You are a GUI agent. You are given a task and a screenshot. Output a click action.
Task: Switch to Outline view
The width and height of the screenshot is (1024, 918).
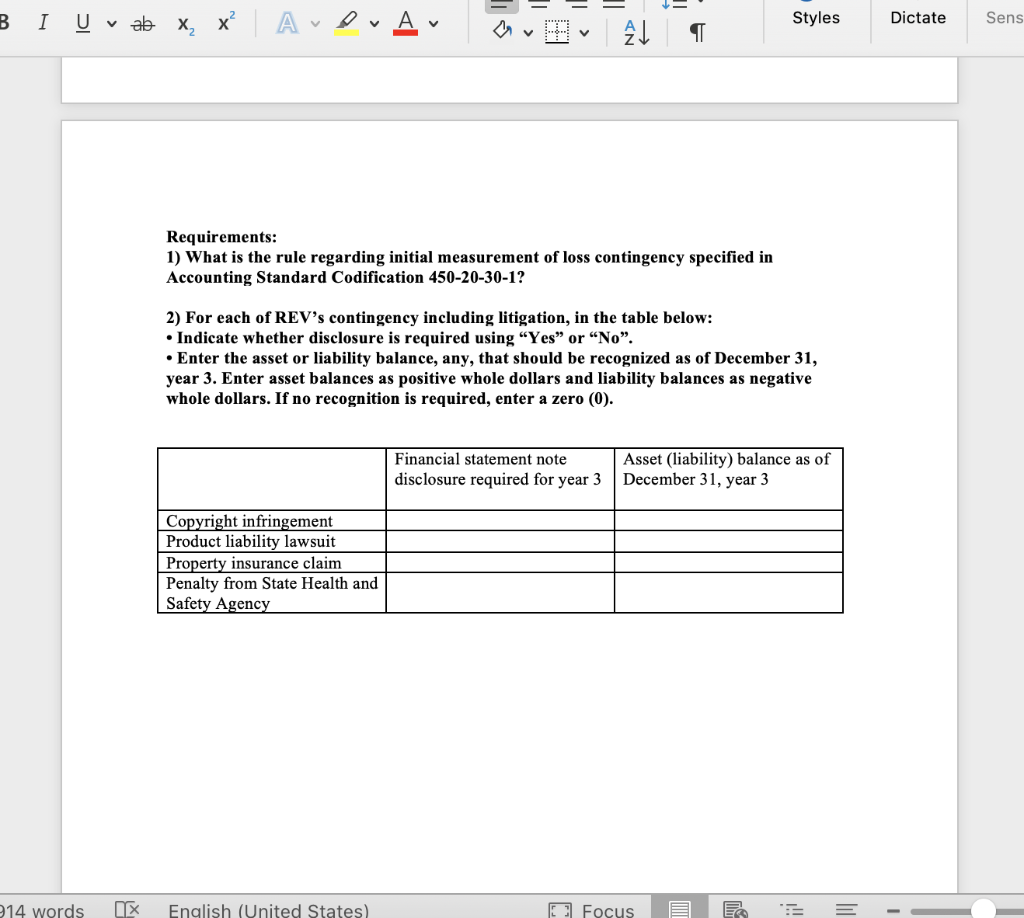point(792,909)
